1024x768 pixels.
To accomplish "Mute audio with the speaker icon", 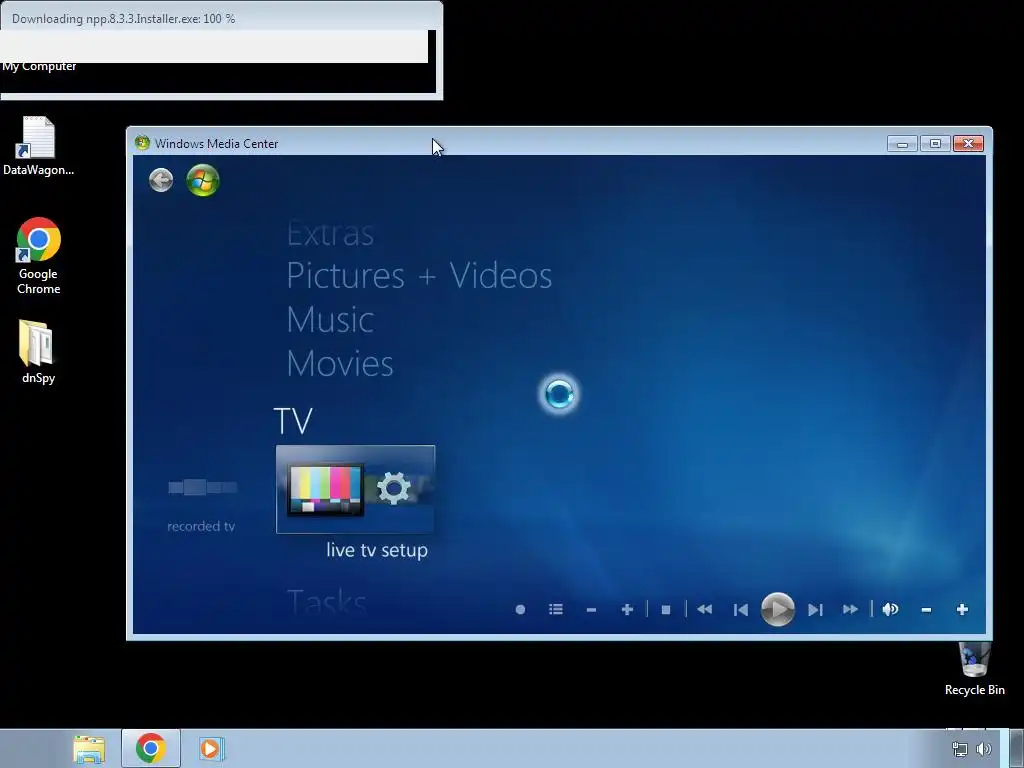I will click(890, 609).
